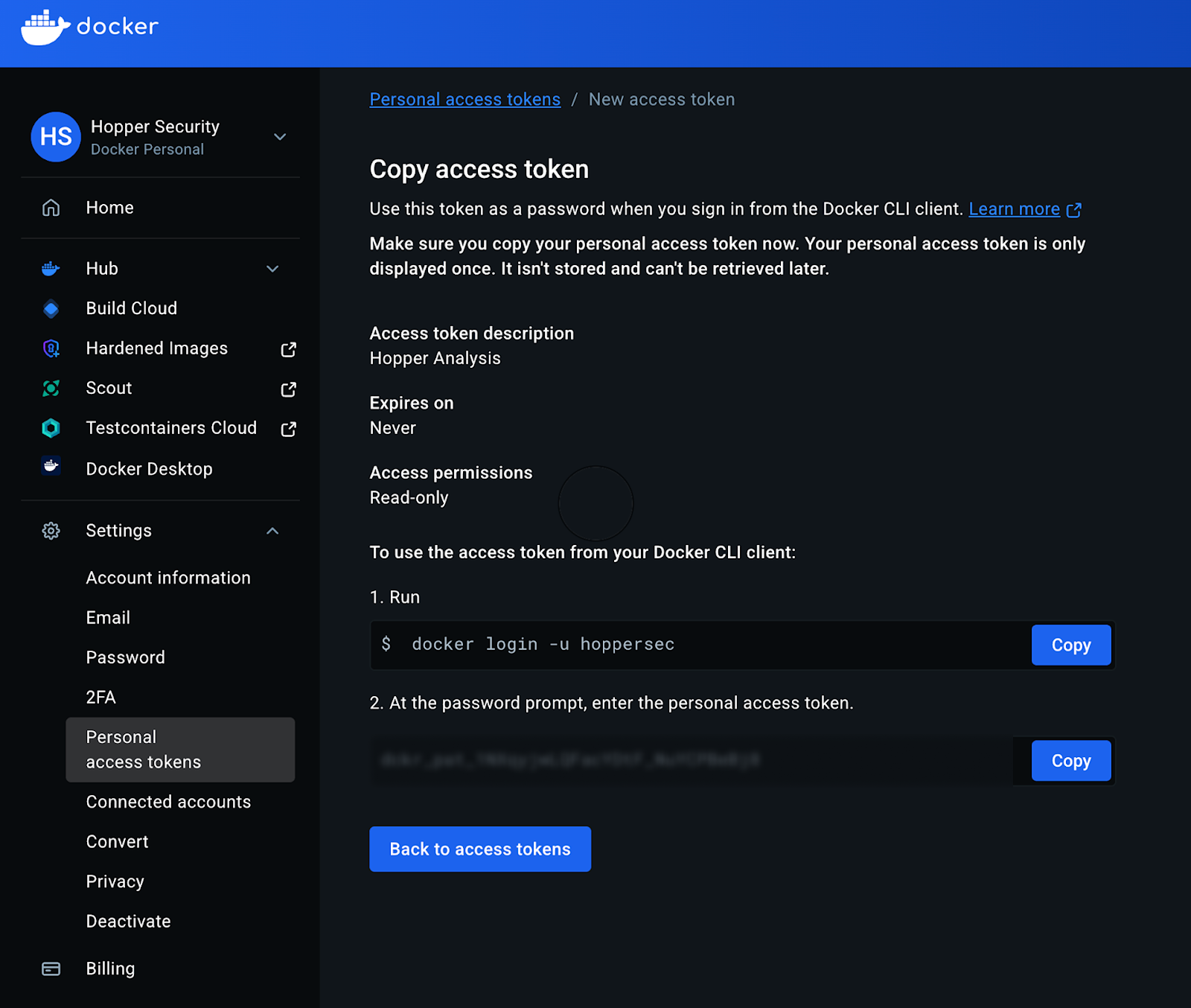The image size is (1191, 1008).
Task: Open Connected accounts settings
Action: pos(168,802)
